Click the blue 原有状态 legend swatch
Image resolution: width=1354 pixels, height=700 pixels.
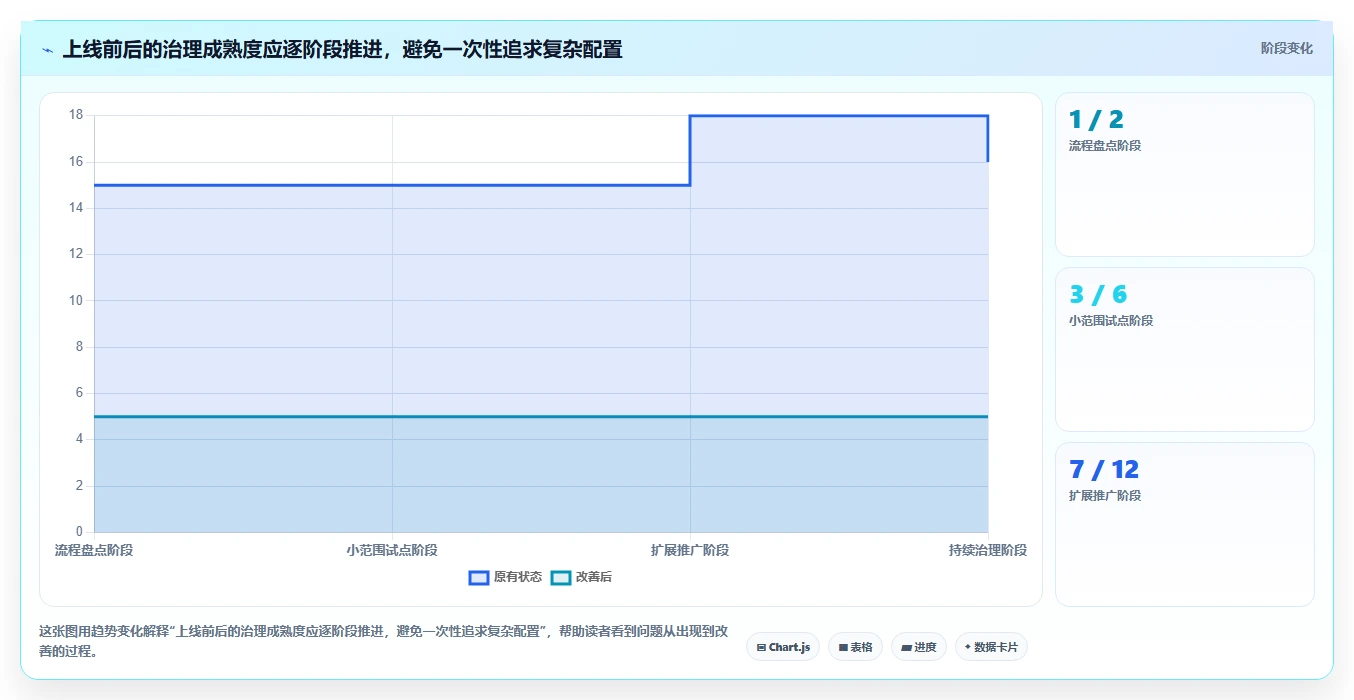click(479, 577)
